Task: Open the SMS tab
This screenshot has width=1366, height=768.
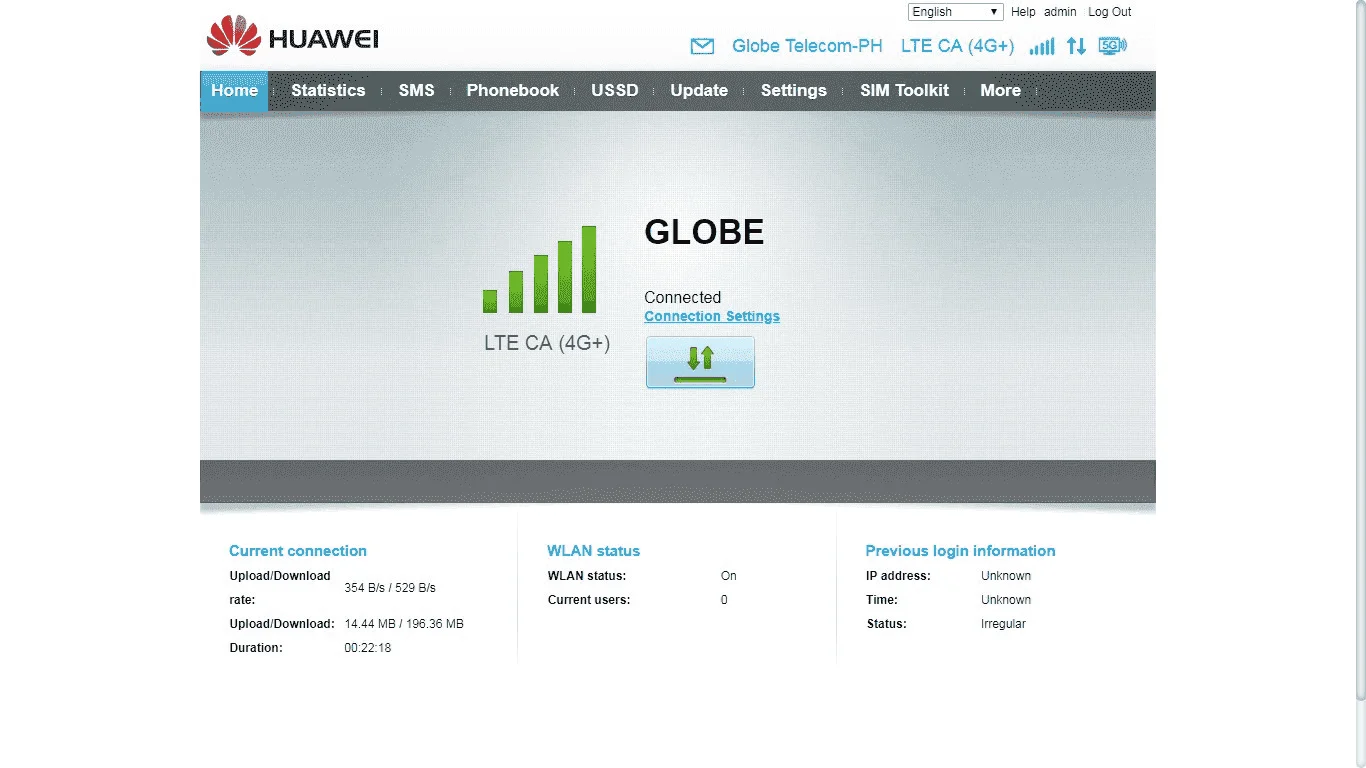Action: (x=416, y=90)
